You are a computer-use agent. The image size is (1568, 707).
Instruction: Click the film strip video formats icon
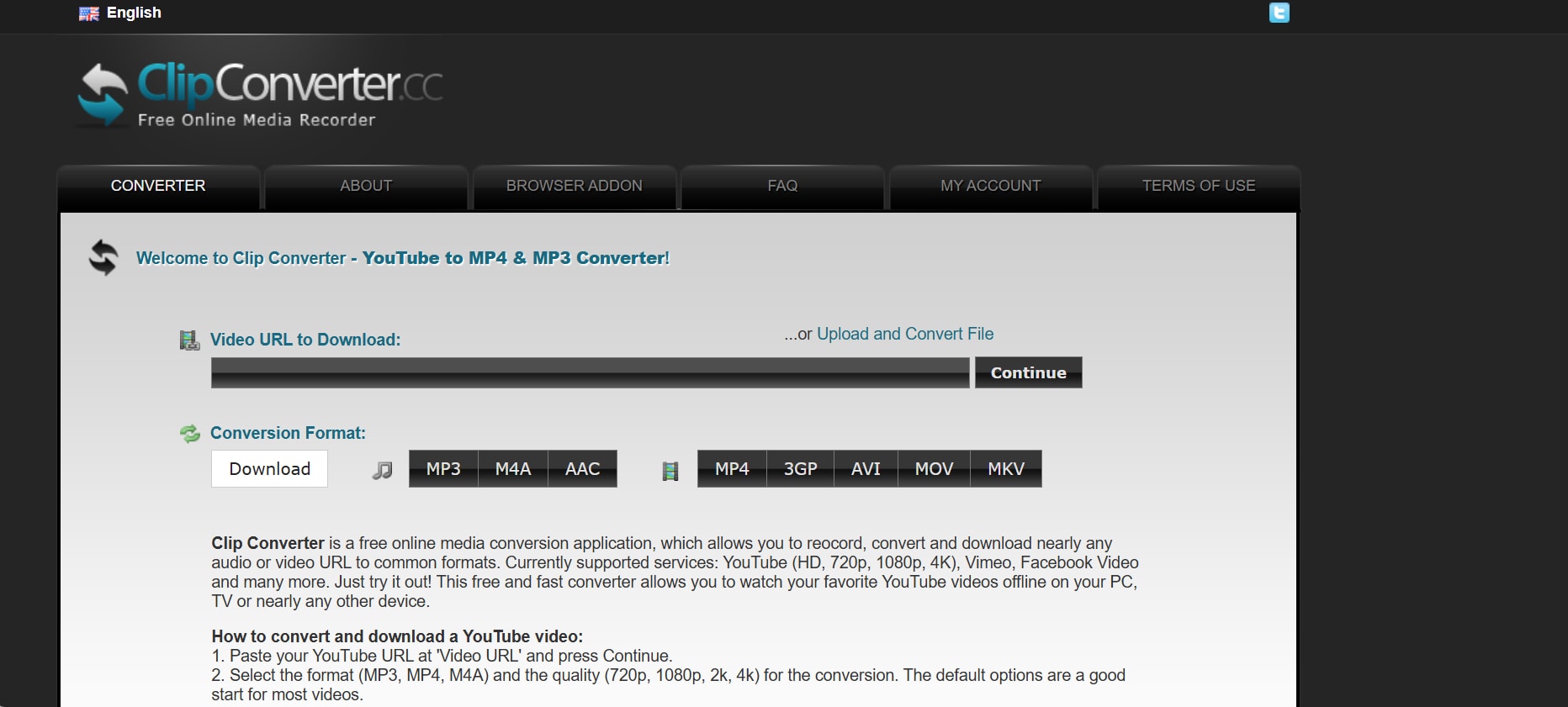pos(670,471)
